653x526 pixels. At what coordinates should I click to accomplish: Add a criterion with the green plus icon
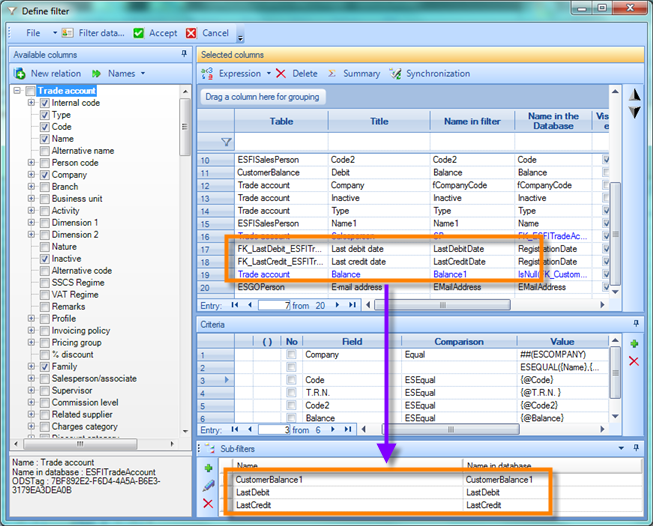(x=634, y=344)
